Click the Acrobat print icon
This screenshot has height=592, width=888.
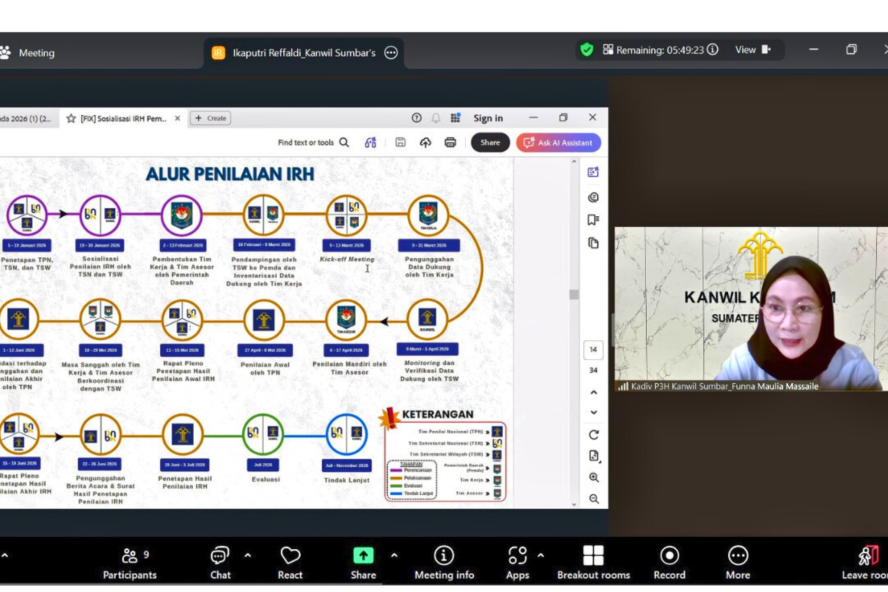click(450, 143)
